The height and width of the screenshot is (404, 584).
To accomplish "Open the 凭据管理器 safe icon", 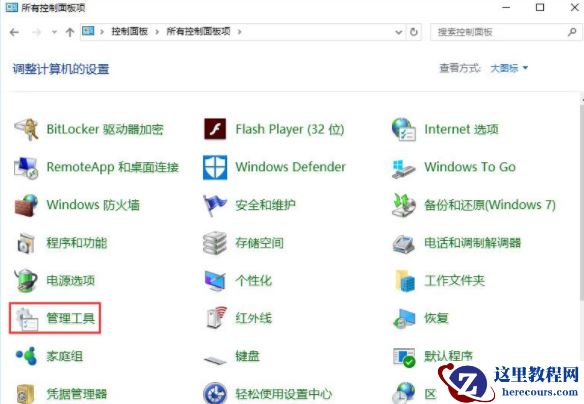I will [x=26, y=394].
